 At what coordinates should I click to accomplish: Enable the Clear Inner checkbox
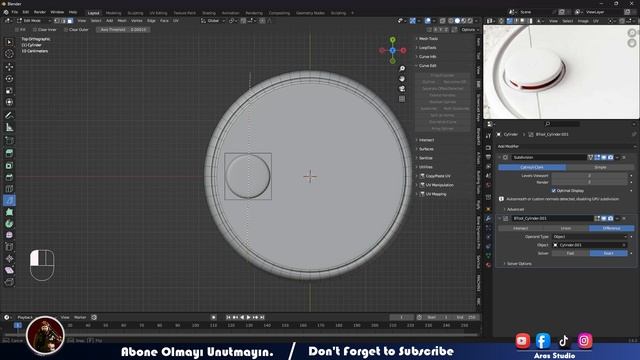point(35,30)
